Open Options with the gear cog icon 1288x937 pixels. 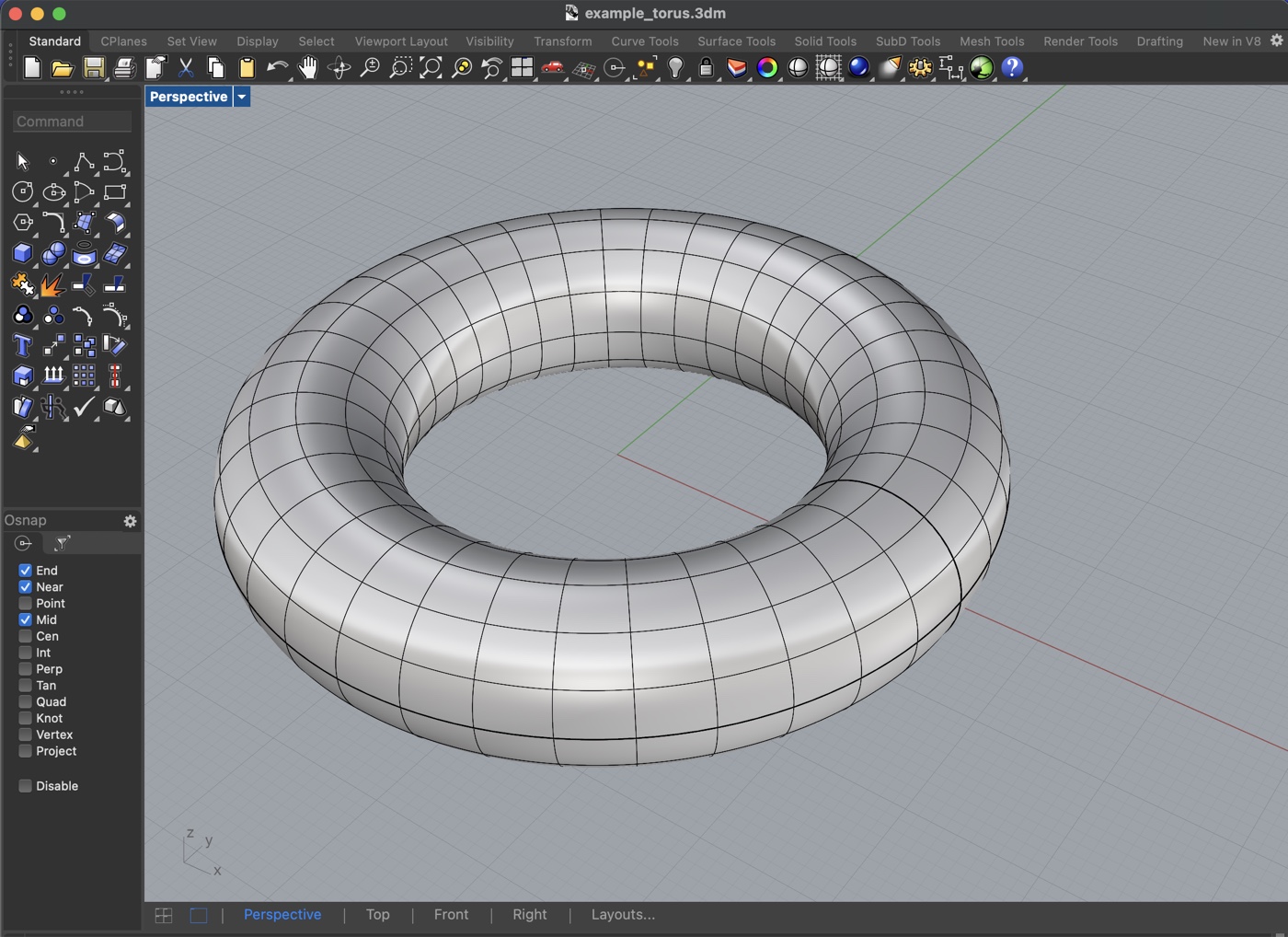920,67
